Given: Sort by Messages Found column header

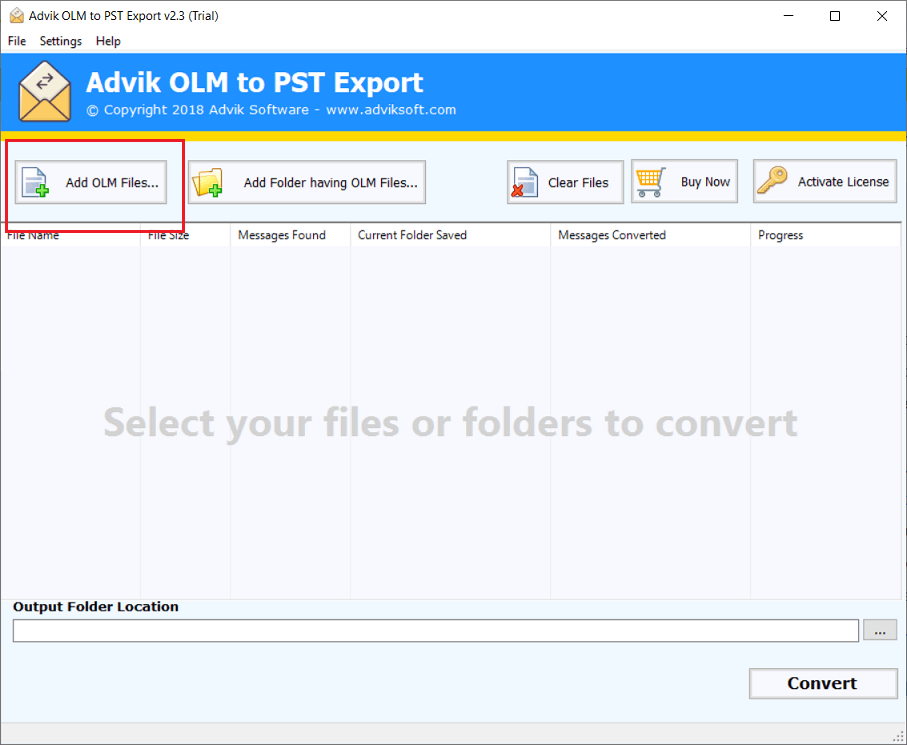Looking at the screenshot, I should pos(290,235).
